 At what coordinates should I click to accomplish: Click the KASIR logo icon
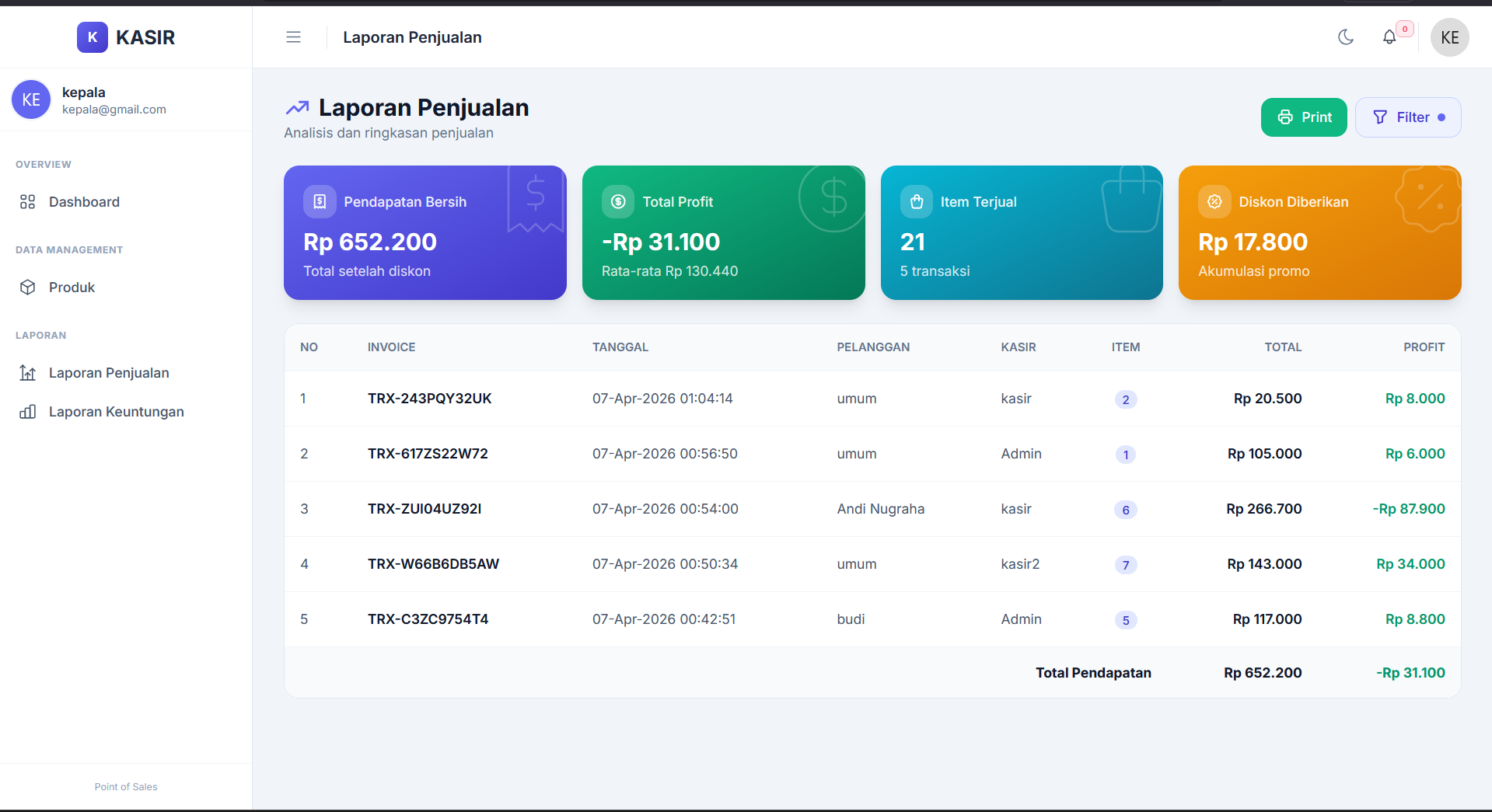pyautogui.click(x=93, y=37)
